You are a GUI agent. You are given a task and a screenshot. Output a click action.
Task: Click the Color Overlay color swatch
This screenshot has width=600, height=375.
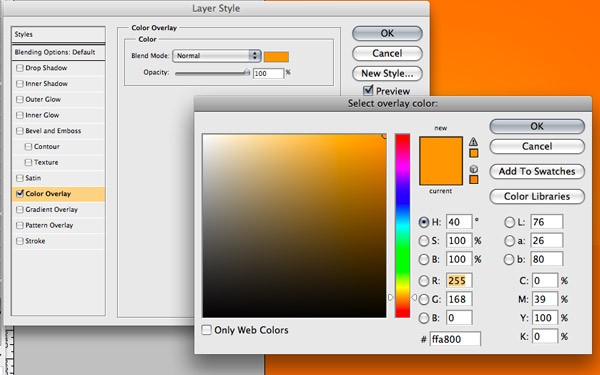click(x=276, y=57)
